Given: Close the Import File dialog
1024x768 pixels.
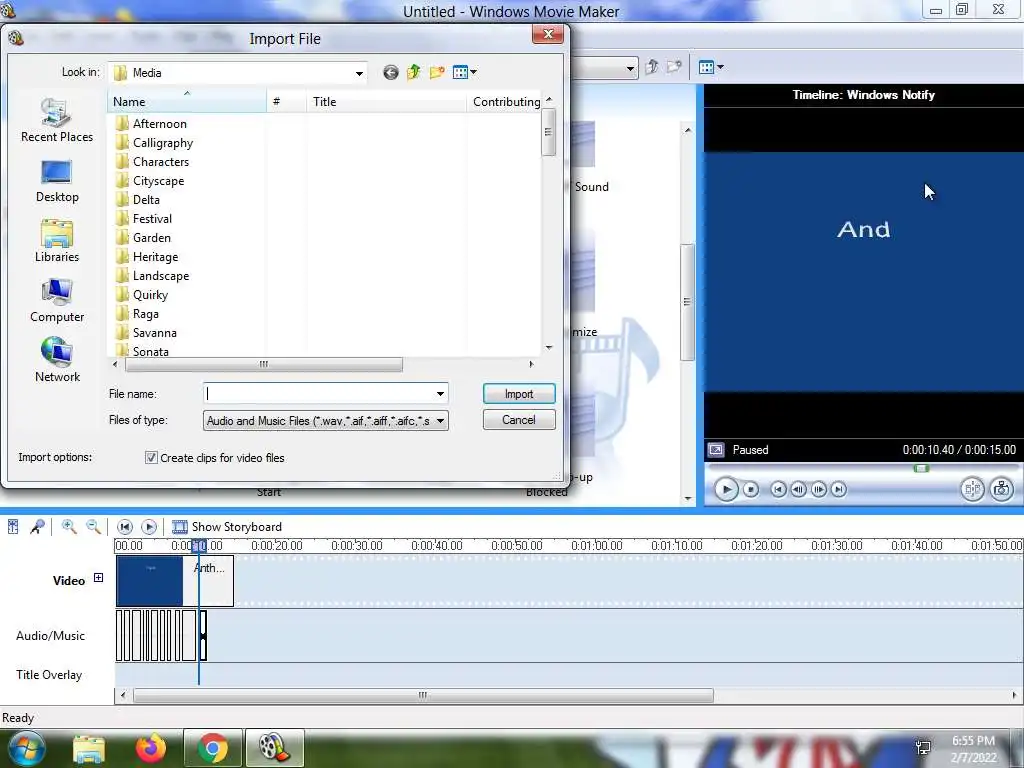Looking at the screenshot, I should 548,34.
